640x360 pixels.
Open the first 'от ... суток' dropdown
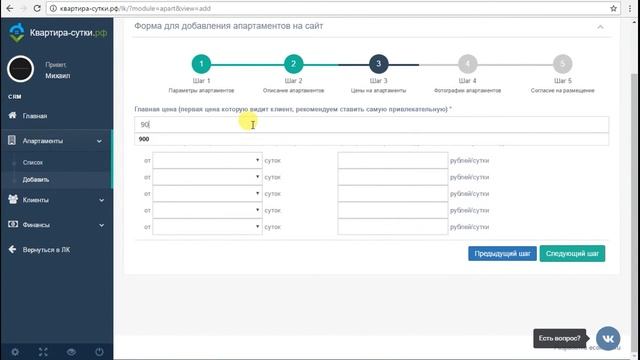pos(207,160)
